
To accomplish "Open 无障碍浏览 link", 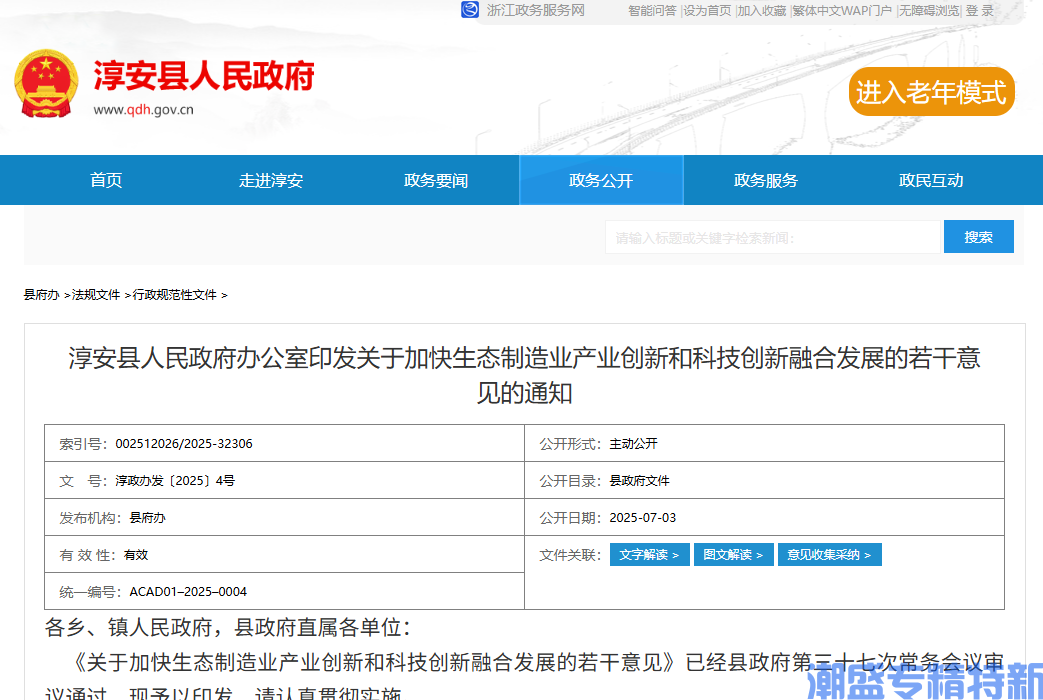I will 929,11.
